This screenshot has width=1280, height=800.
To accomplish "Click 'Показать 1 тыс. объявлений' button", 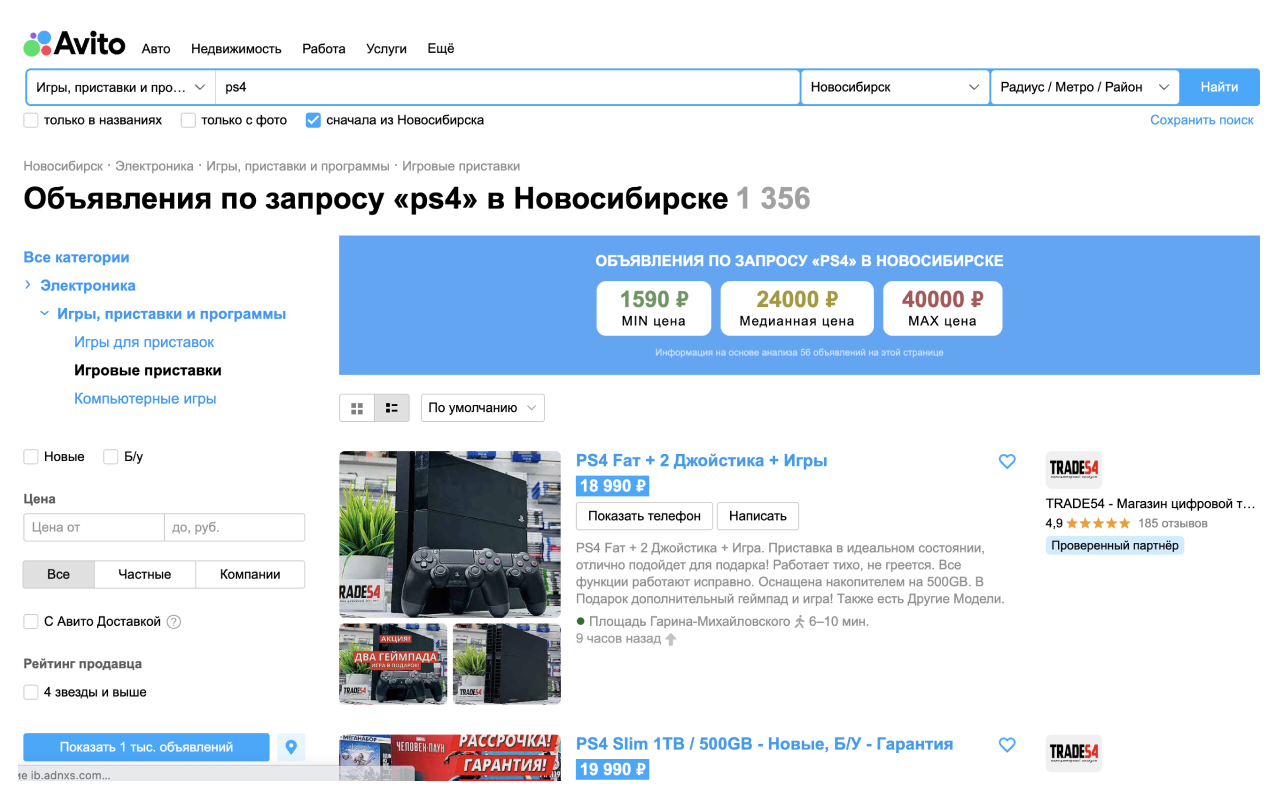I will [x=146, y=747].
